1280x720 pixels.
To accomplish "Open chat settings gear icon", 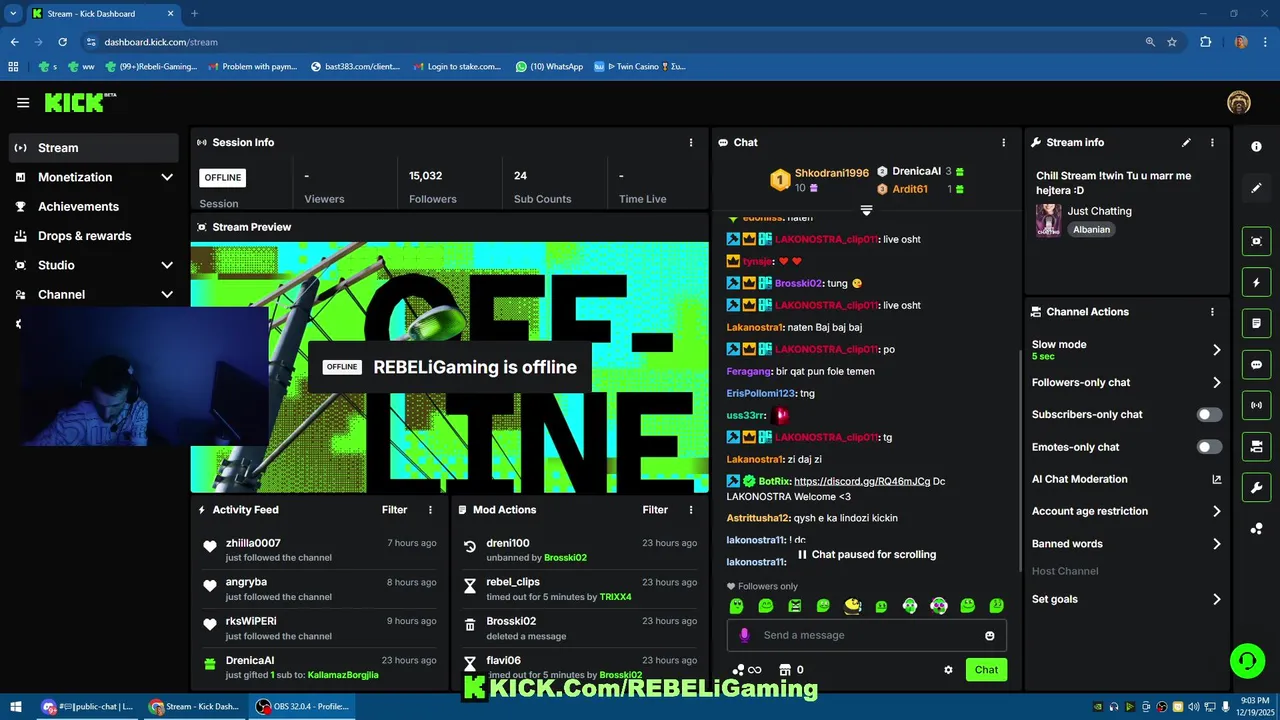I will tap(948, 670).
